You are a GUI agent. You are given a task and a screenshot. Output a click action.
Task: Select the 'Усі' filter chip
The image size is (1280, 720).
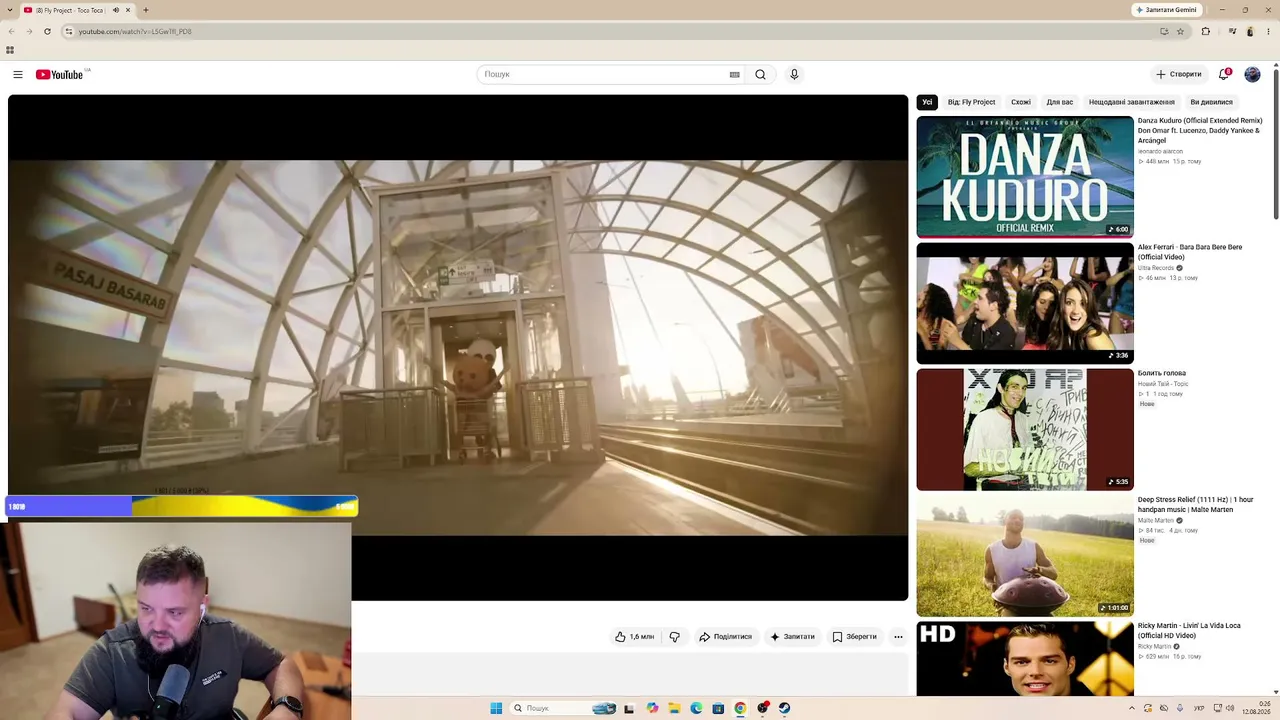(927, 102)
